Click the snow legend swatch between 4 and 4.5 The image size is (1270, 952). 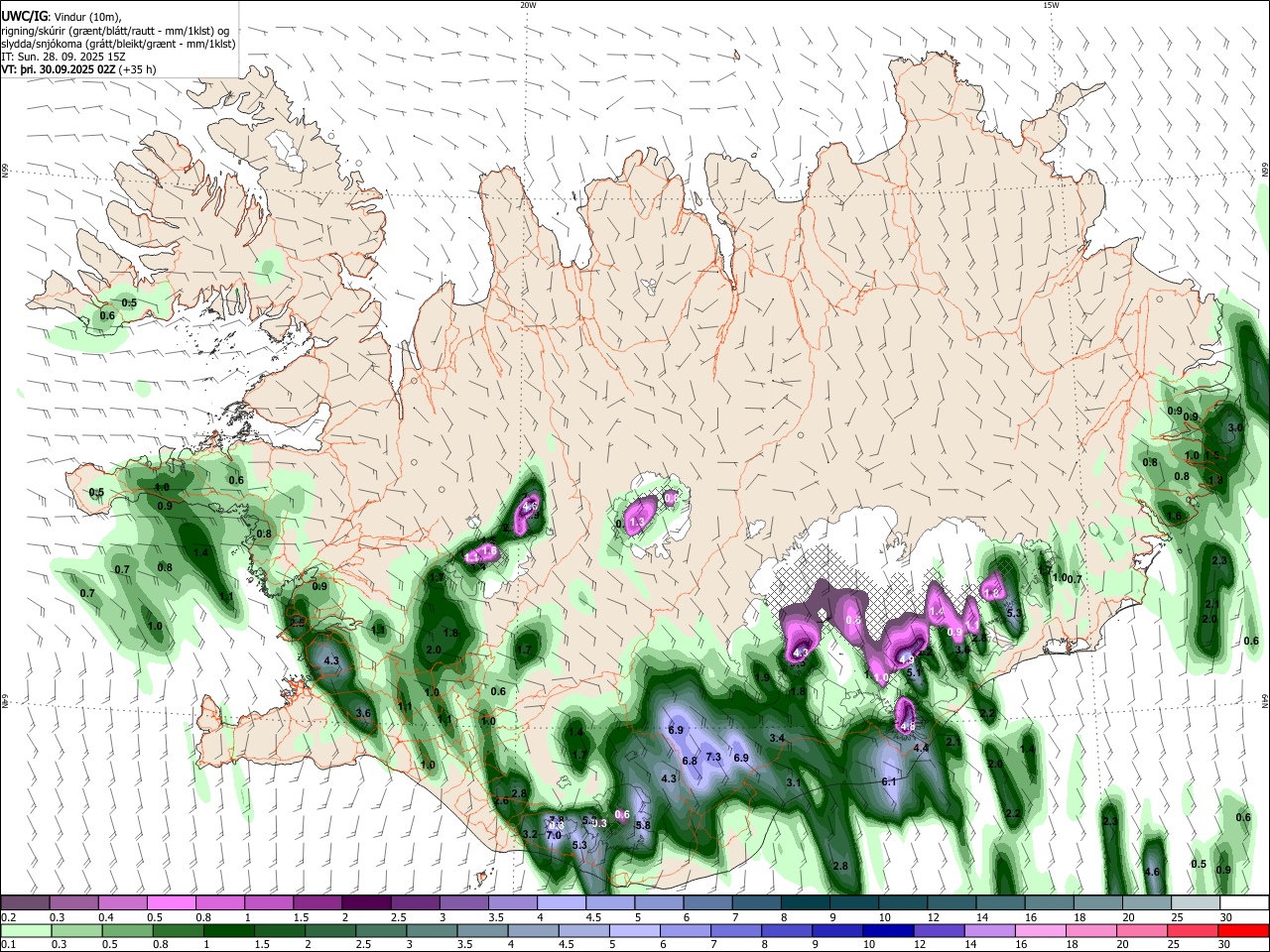[562, 903]
